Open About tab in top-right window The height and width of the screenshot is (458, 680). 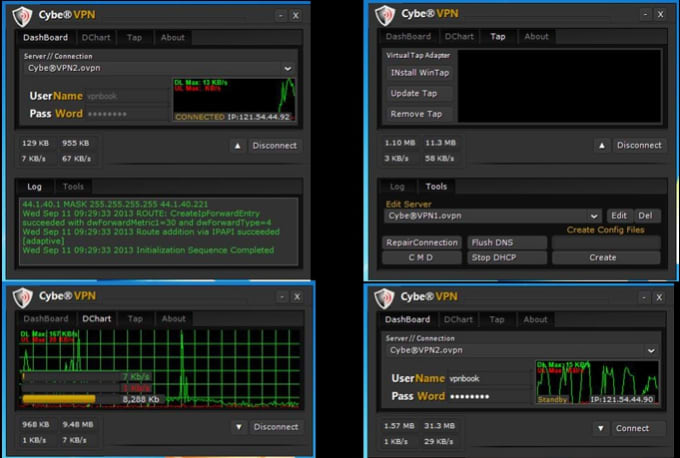[536, 37]
